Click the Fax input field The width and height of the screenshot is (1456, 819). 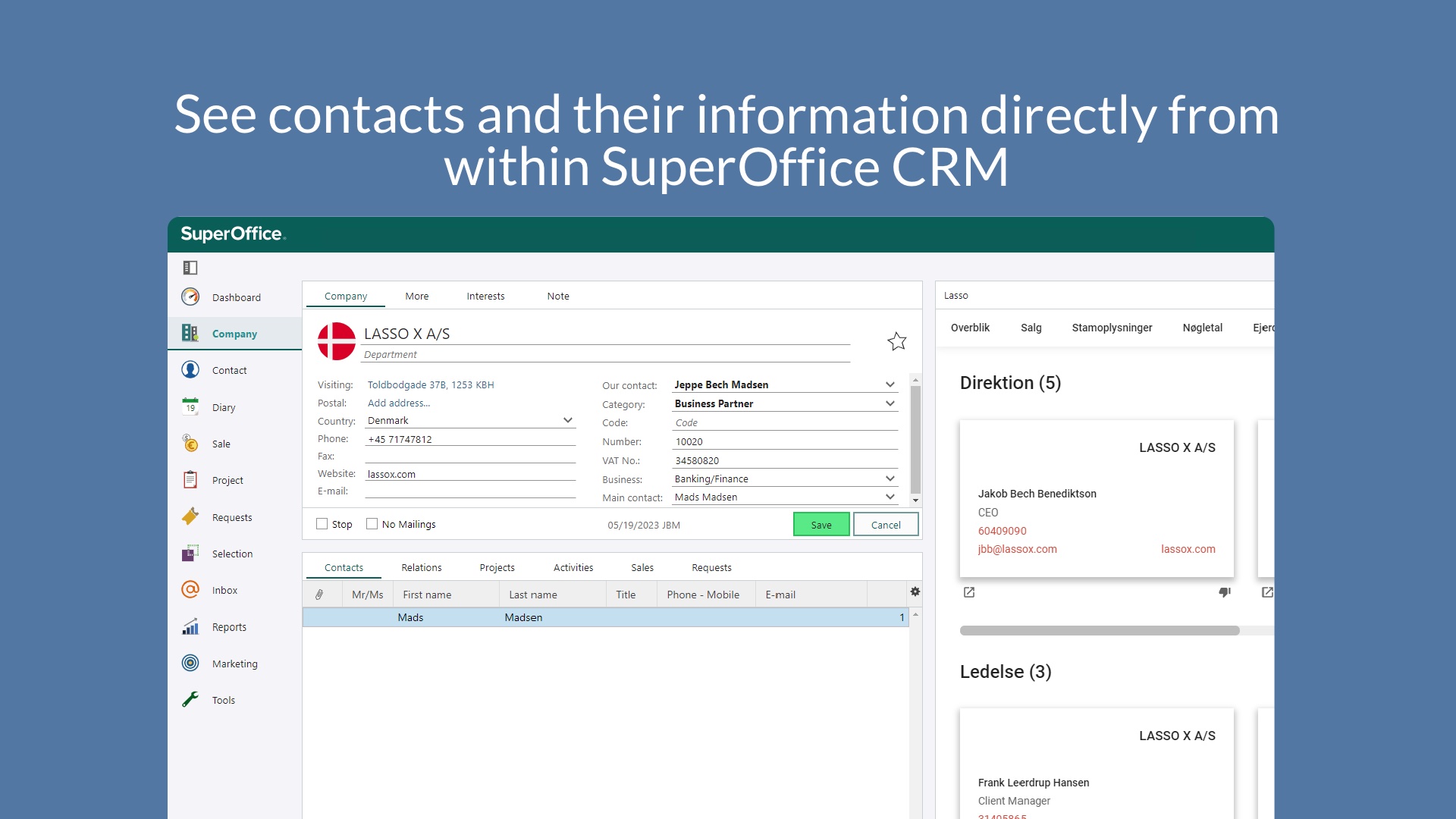(470, 457)
